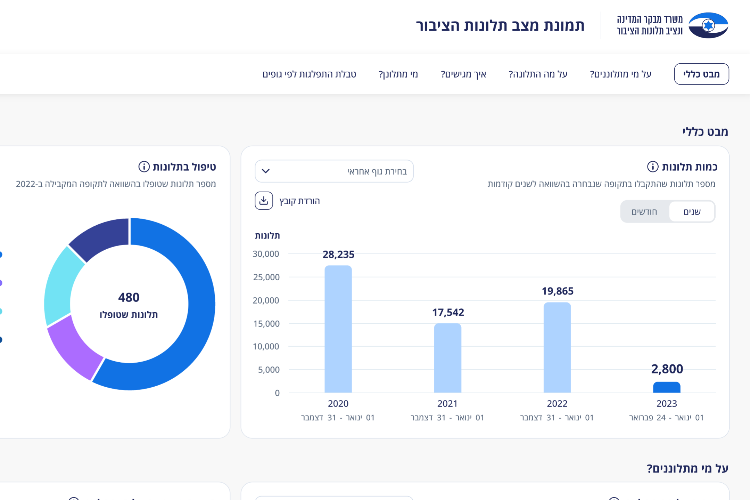
Task: Click the 19,865 value label
Action: [557, 291]
